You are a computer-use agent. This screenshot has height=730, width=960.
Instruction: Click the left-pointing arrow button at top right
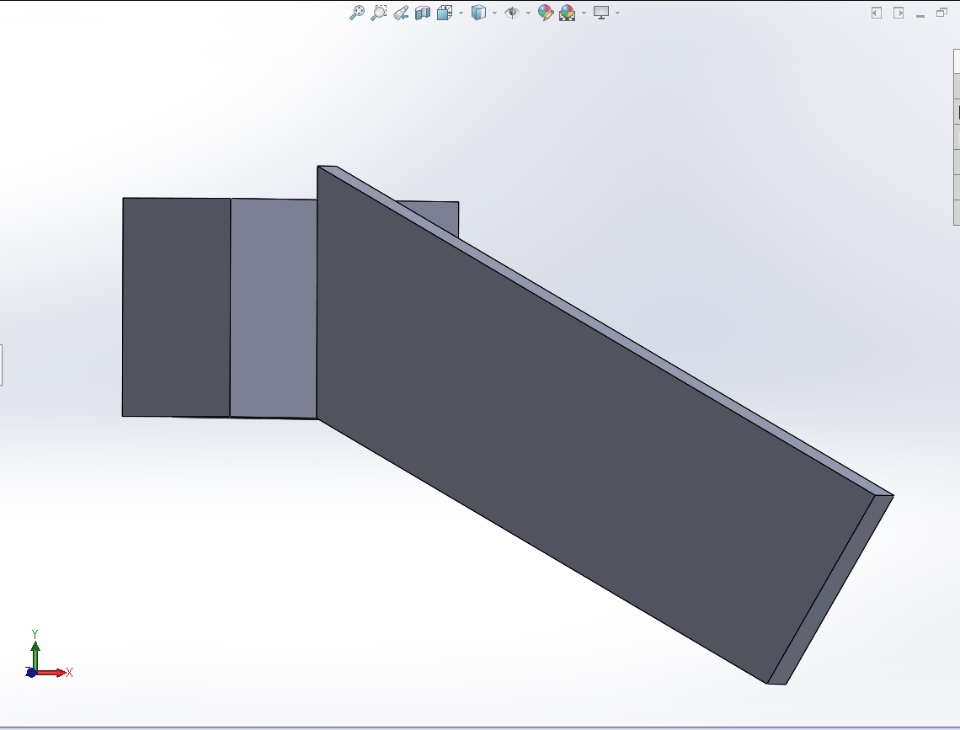click(876, 13)
